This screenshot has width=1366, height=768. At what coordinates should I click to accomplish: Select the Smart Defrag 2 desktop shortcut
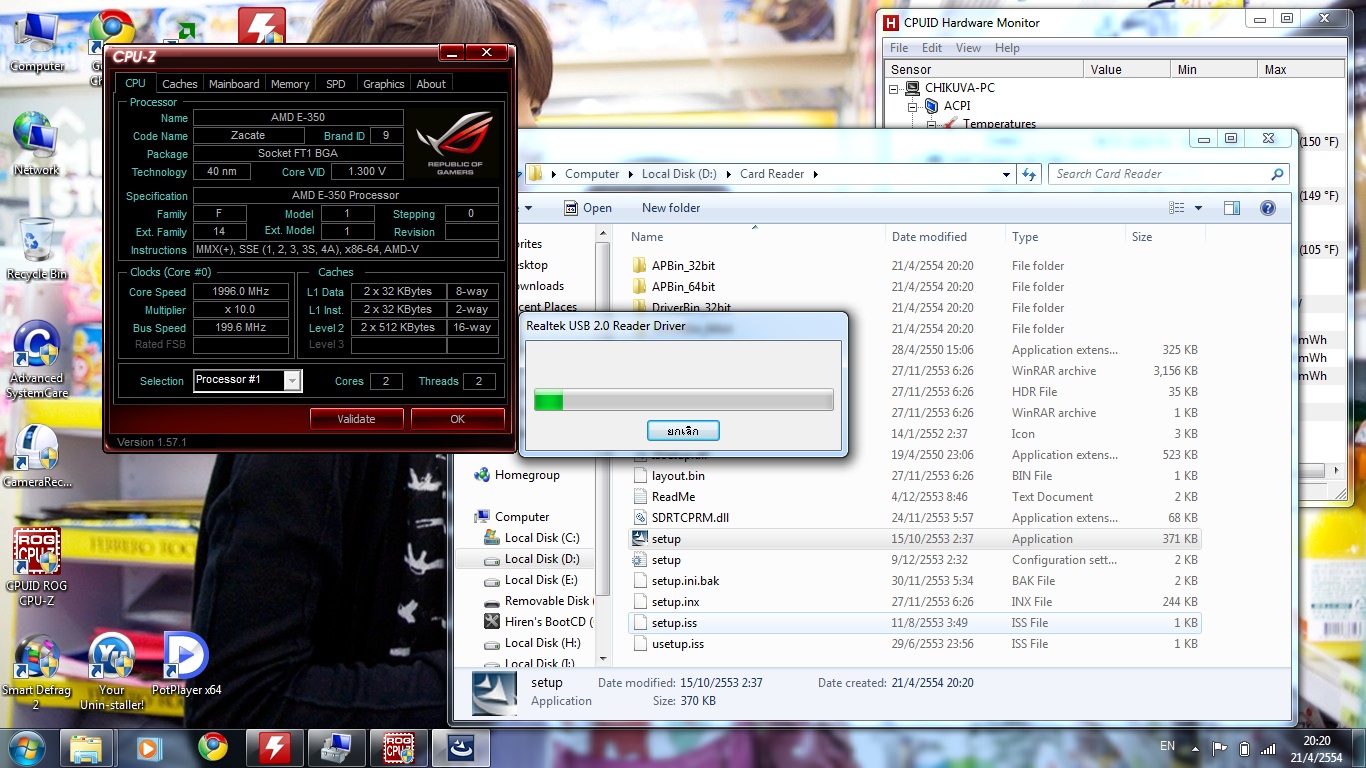36,673
